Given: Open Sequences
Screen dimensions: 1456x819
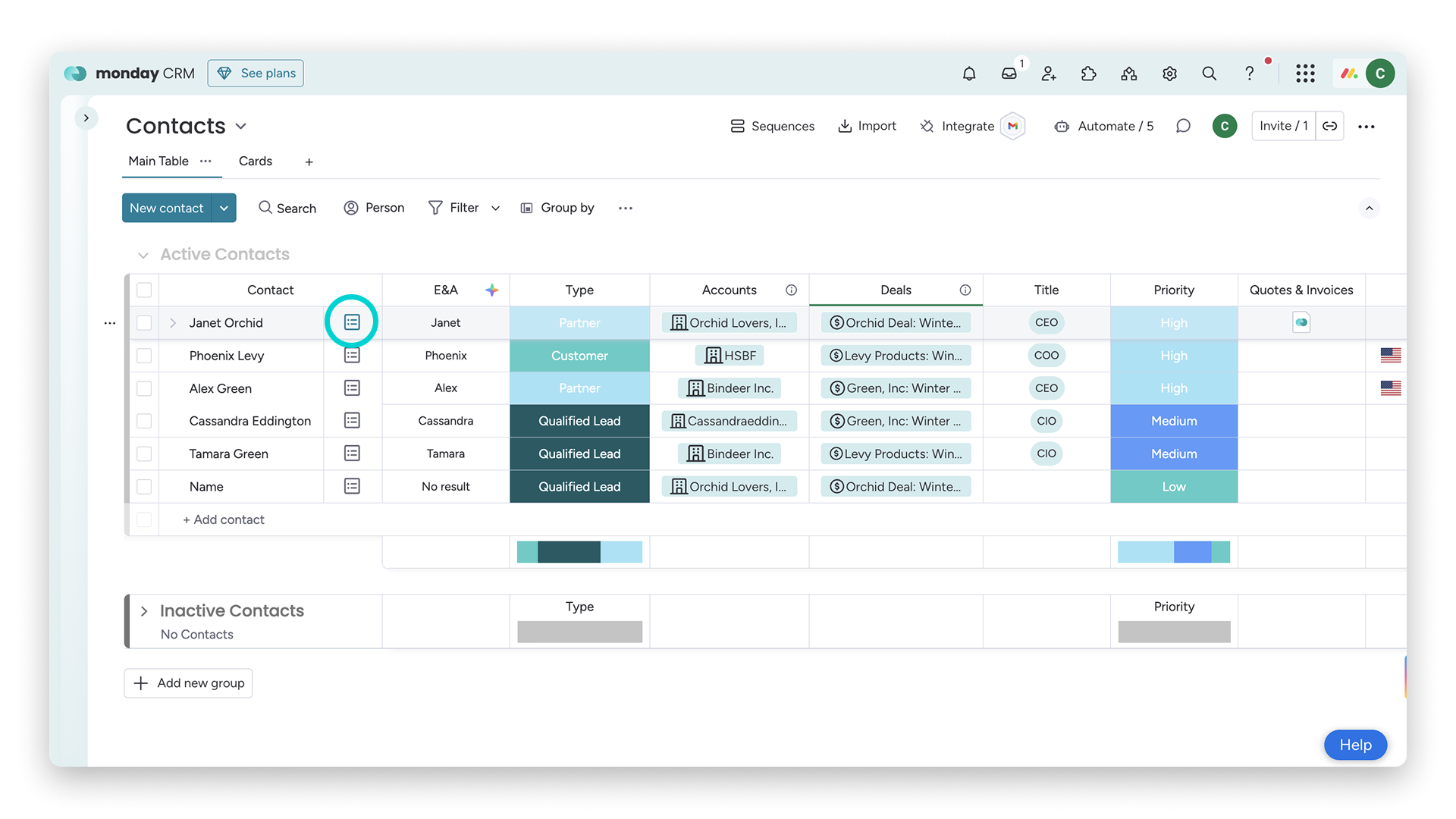Looking at the screenshot, I should pyautogui.click(x=772, y=126).
